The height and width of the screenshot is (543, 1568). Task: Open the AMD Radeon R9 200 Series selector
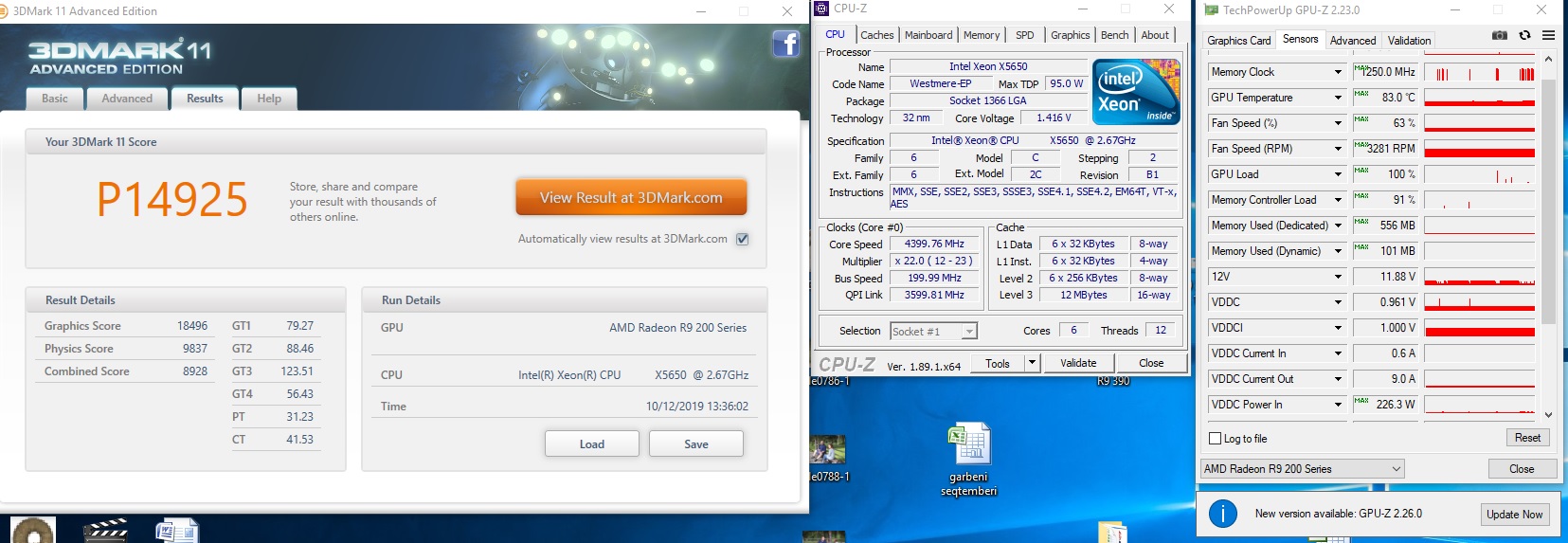(x=1302, y=469)
